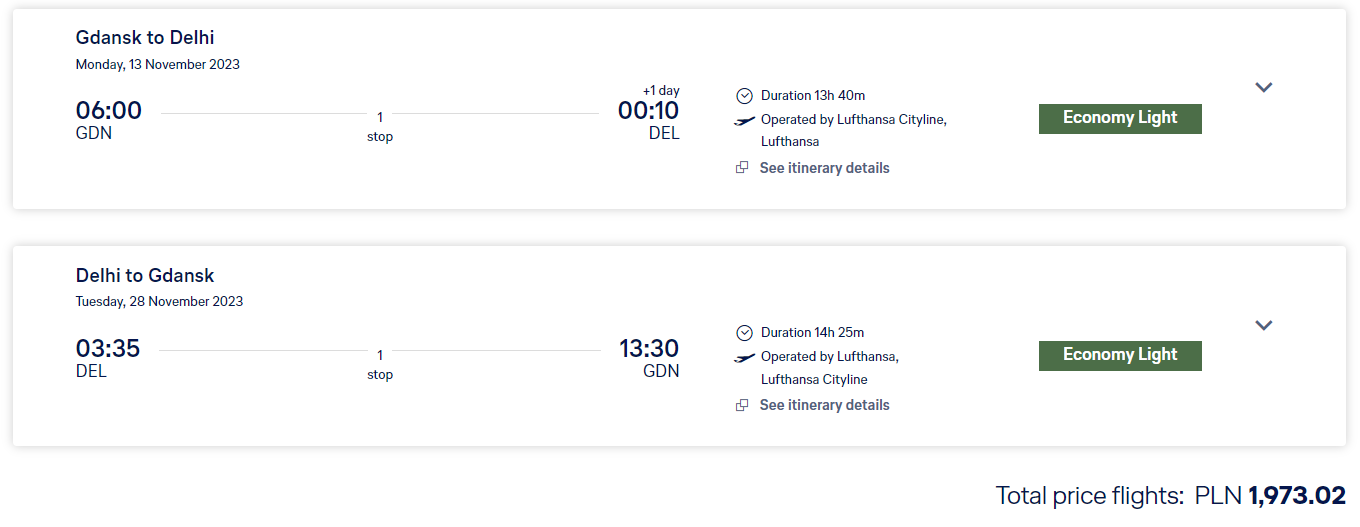Click the 1 stop marker on return flight

click(x=380, y=364)
